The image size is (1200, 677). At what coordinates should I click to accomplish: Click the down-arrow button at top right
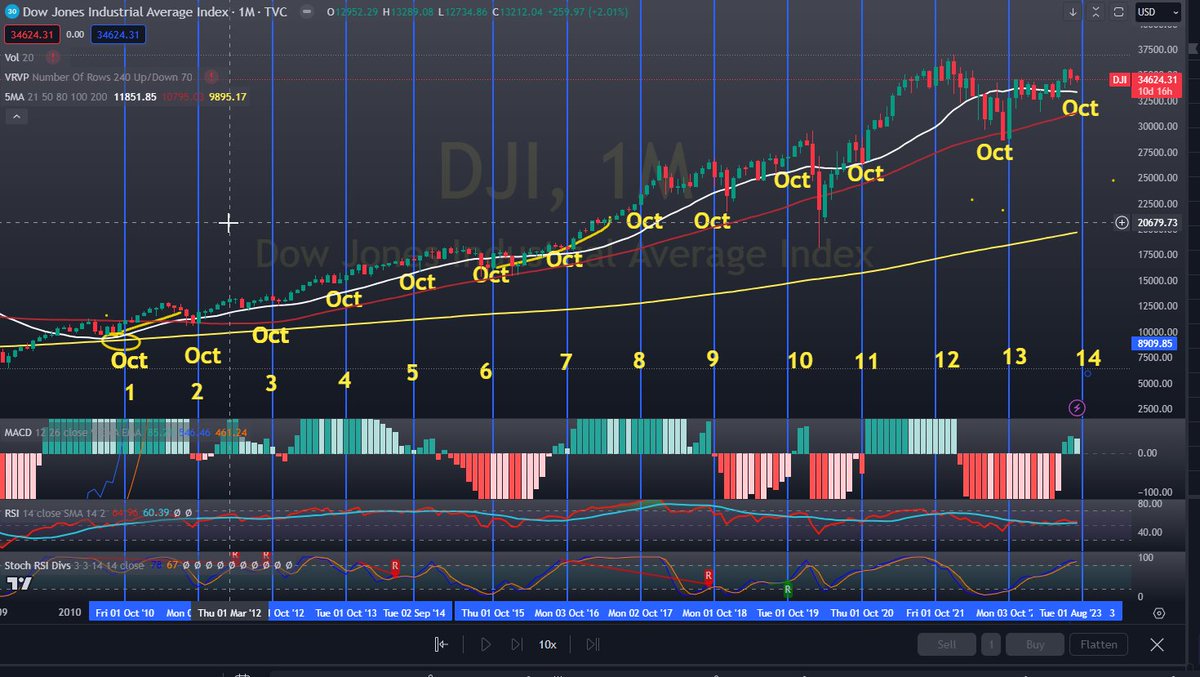(1074, 12)
